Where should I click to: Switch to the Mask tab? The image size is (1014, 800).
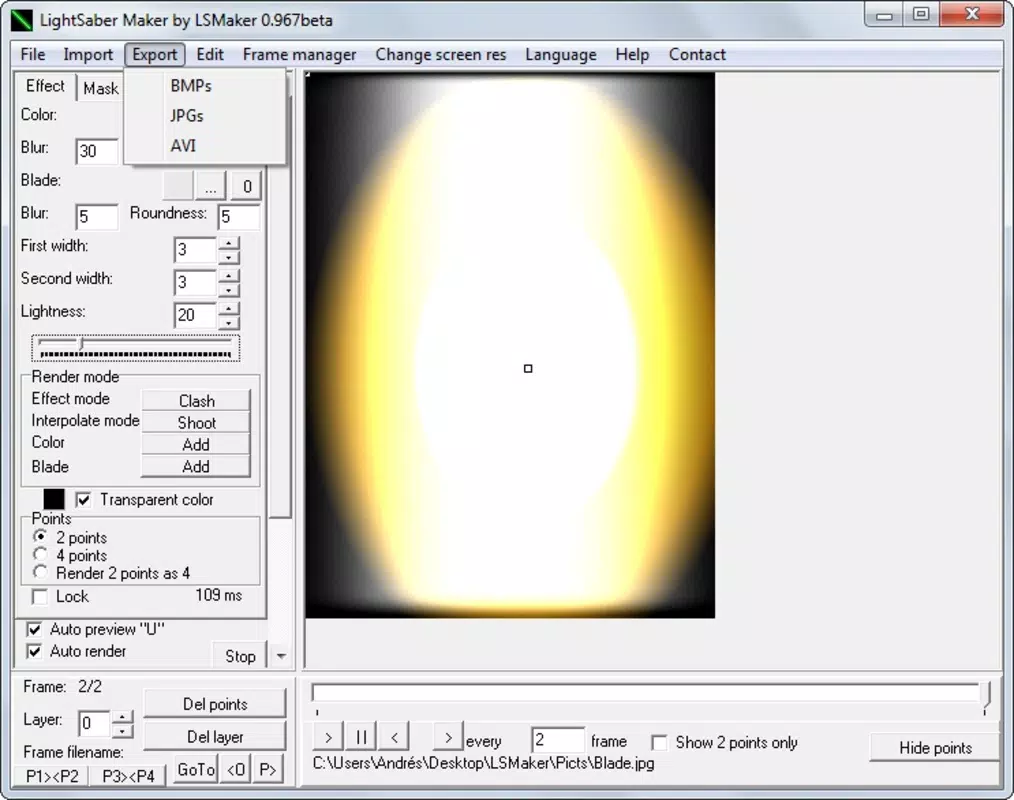pos(100,89)
